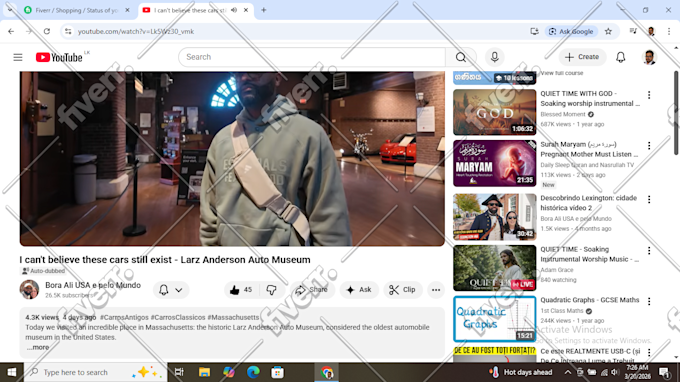Screen dimensions: 680x382
Task: Open options for Quadratic Graphs video
Action: (x=649, y=301)
